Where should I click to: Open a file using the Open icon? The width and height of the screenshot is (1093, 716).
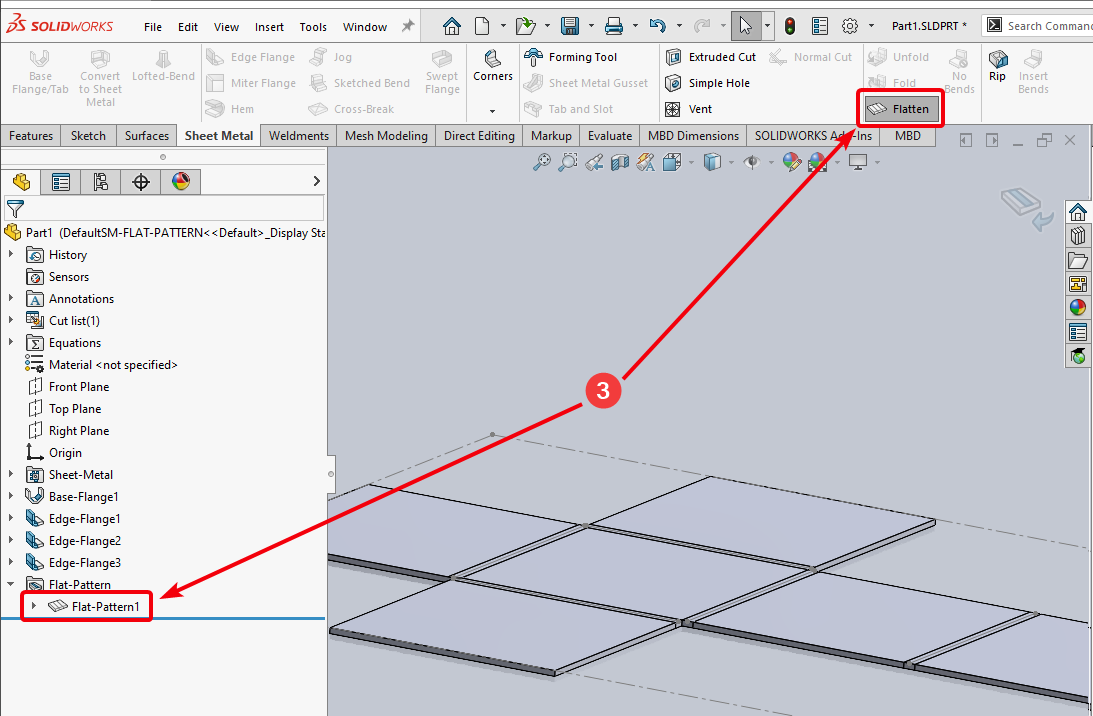click(x=526, y=26)
